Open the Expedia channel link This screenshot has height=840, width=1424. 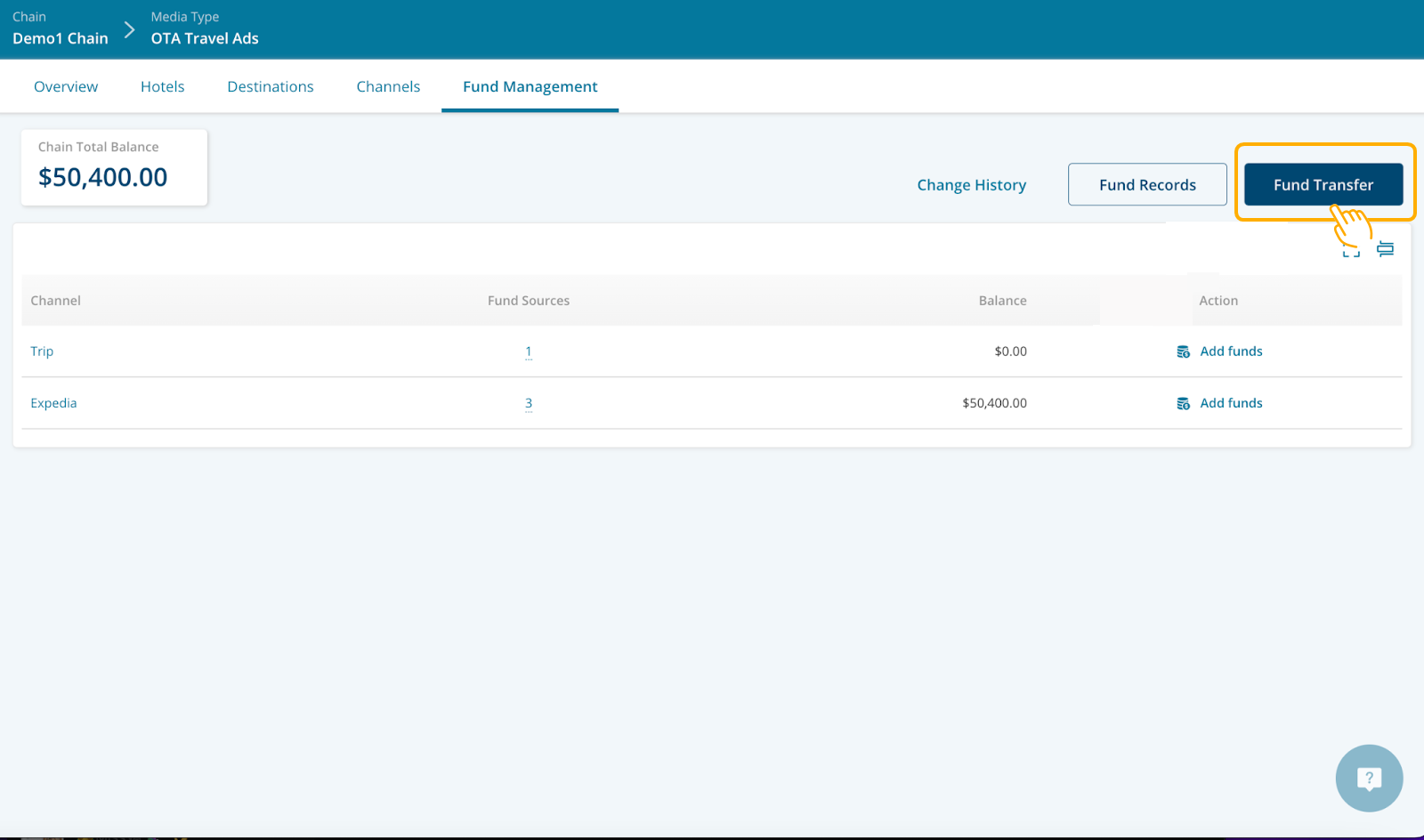pos(53,403)
